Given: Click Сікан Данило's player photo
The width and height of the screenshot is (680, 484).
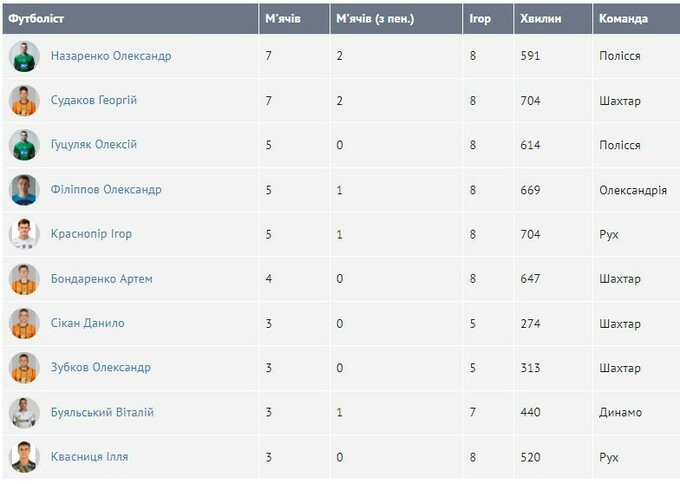Looking at the screenshot, I should click(x=24, y=323).
